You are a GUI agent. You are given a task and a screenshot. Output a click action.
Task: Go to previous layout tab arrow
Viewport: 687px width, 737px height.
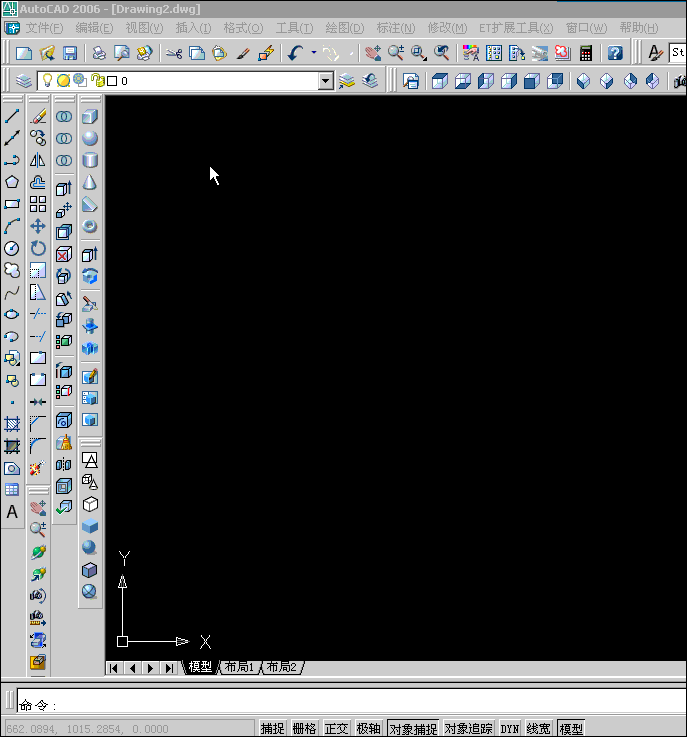(x=133, y=668)
